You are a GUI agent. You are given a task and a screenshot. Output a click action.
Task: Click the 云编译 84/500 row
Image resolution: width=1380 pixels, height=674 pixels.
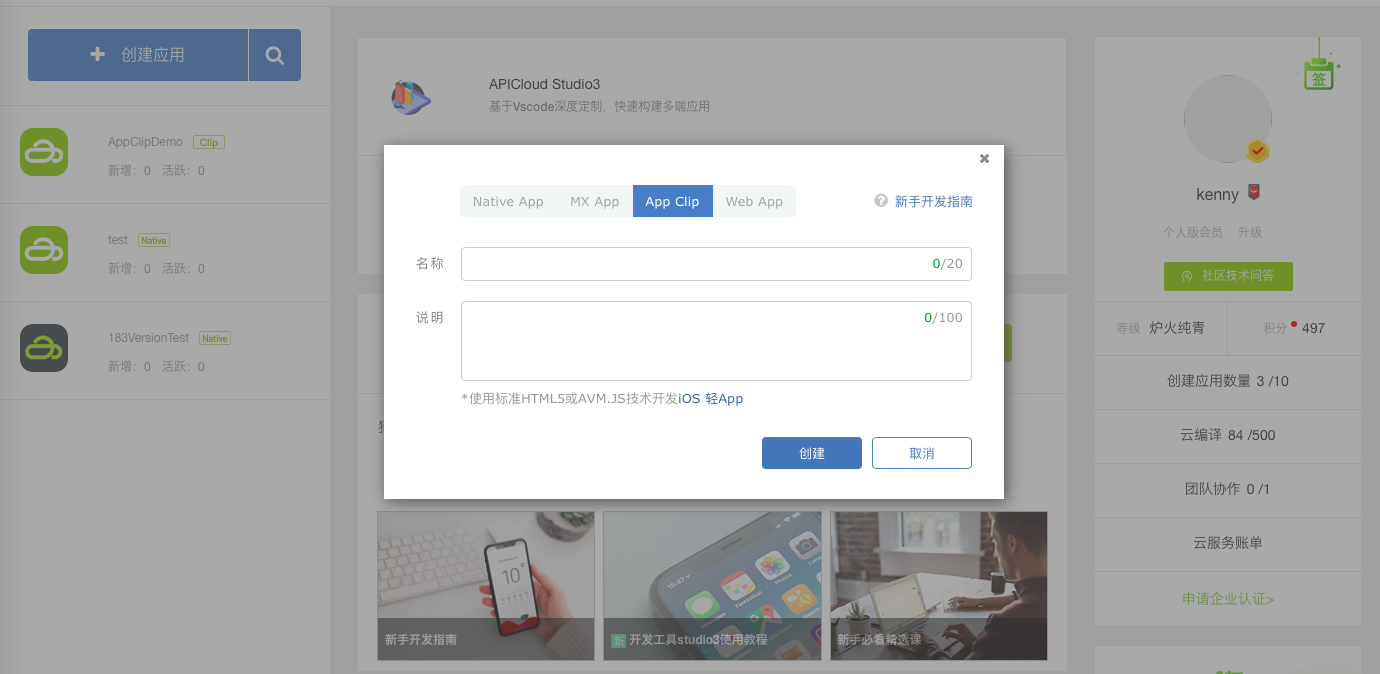point(1228,435)
